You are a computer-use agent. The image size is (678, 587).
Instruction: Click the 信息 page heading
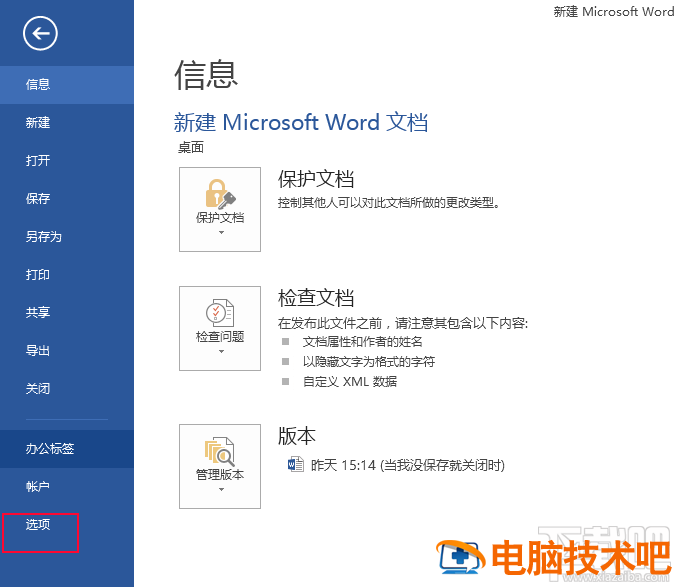coord(206,74)
